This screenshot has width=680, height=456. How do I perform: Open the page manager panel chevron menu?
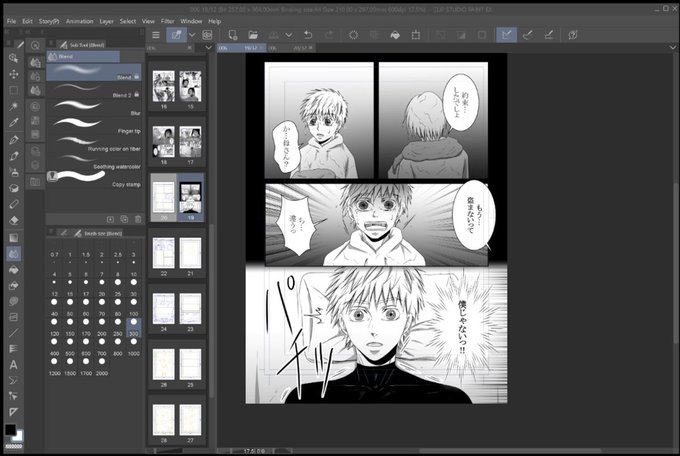[209, 48]
